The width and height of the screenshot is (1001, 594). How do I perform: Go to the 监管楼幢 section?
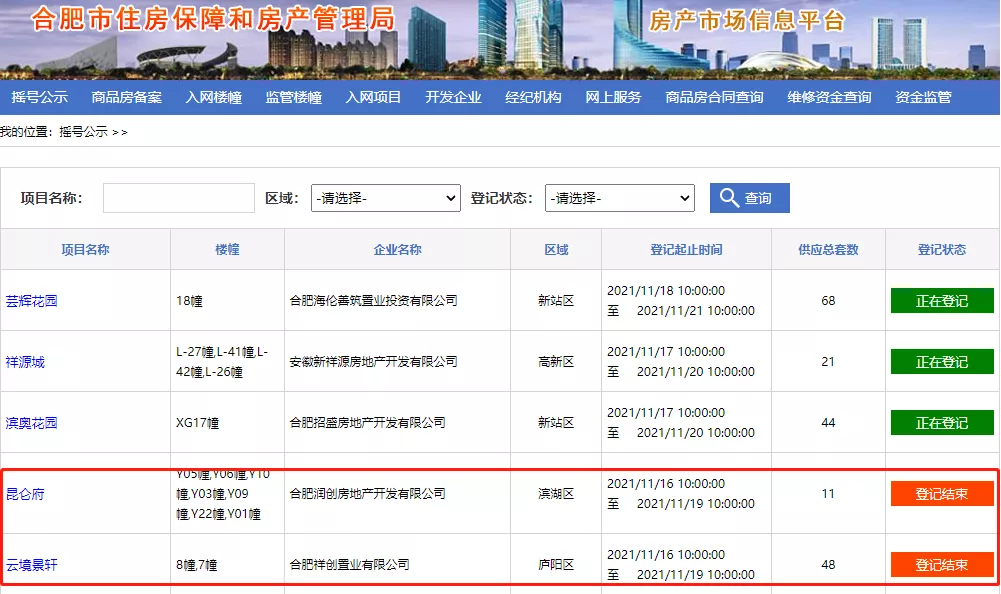coord(294,97)
